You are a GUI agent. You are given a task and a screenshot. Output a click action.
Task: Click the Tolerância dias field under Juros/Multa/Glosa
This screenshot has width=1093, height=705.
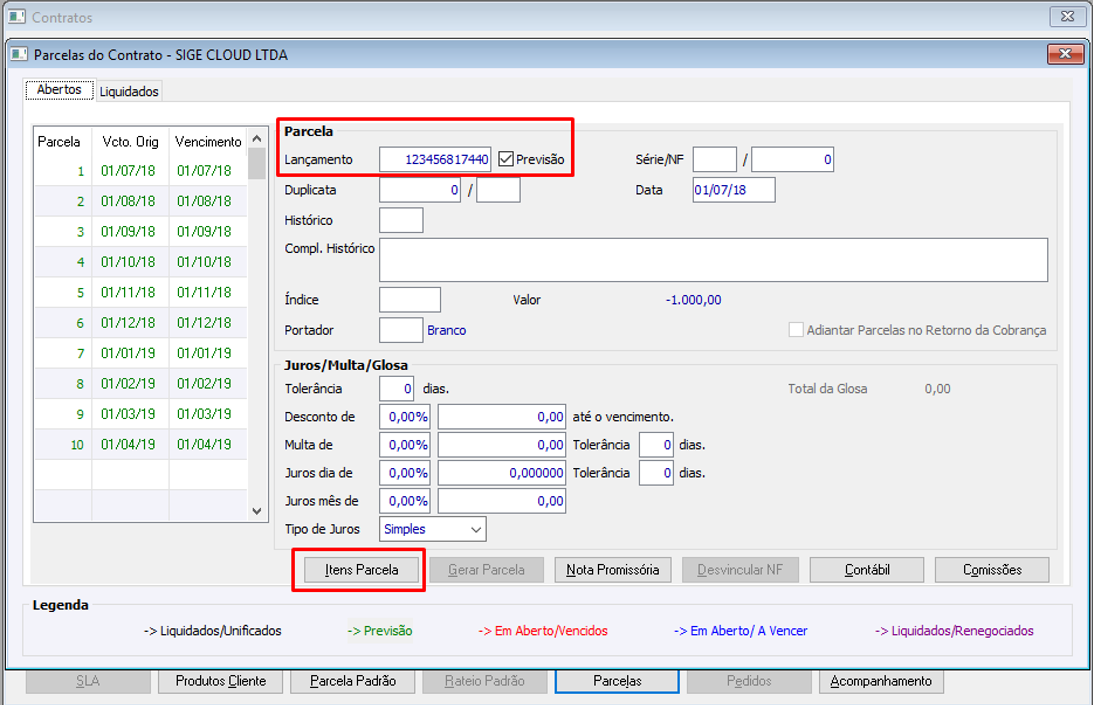tap(397, 388)
